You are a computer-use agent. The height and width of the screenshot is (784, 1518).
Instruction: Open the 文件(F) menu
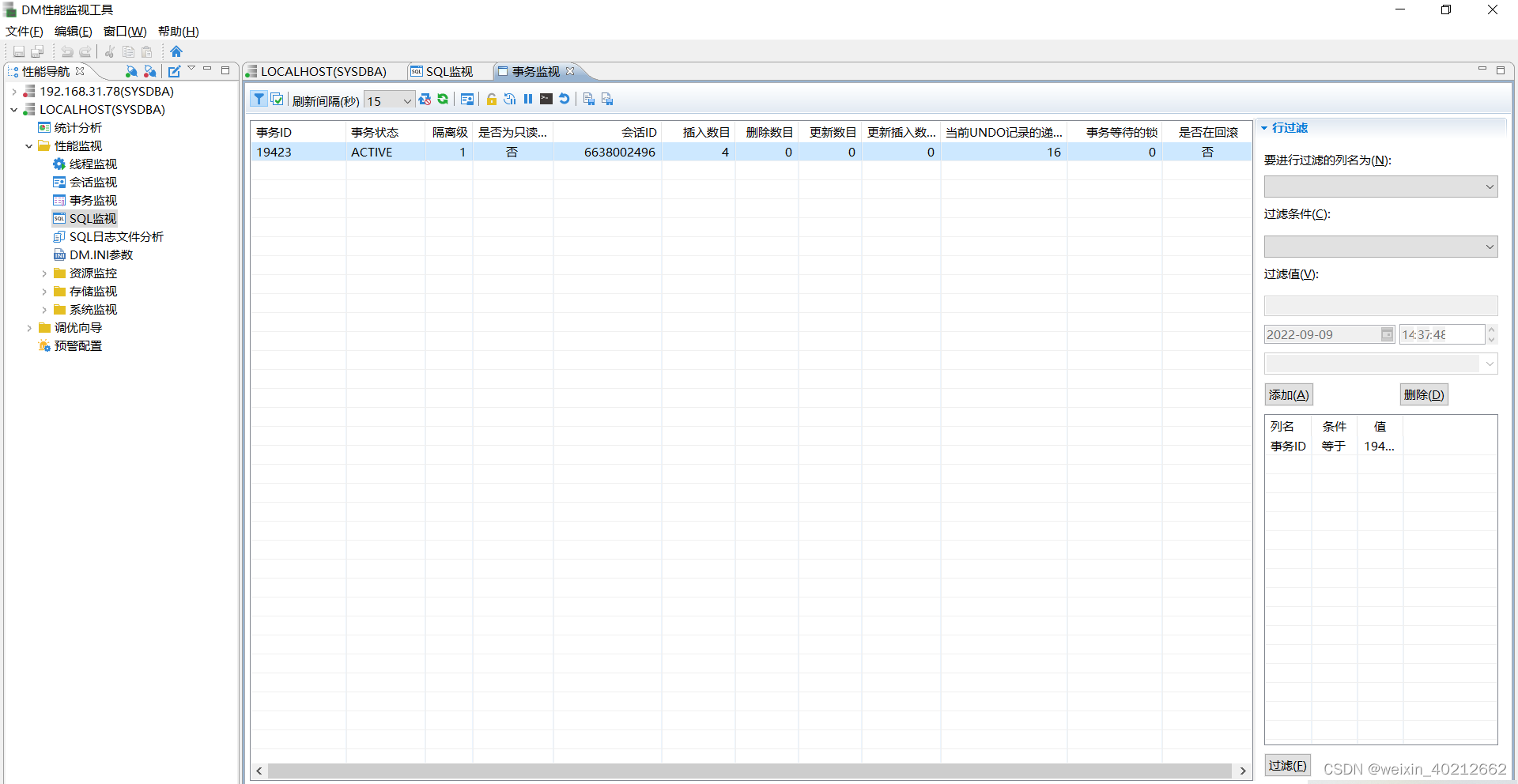[x=25, y=32]
